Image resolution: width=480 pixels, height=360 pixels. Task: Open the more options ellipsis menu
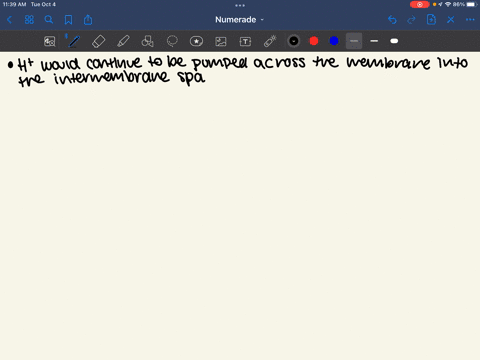[470, 20]
